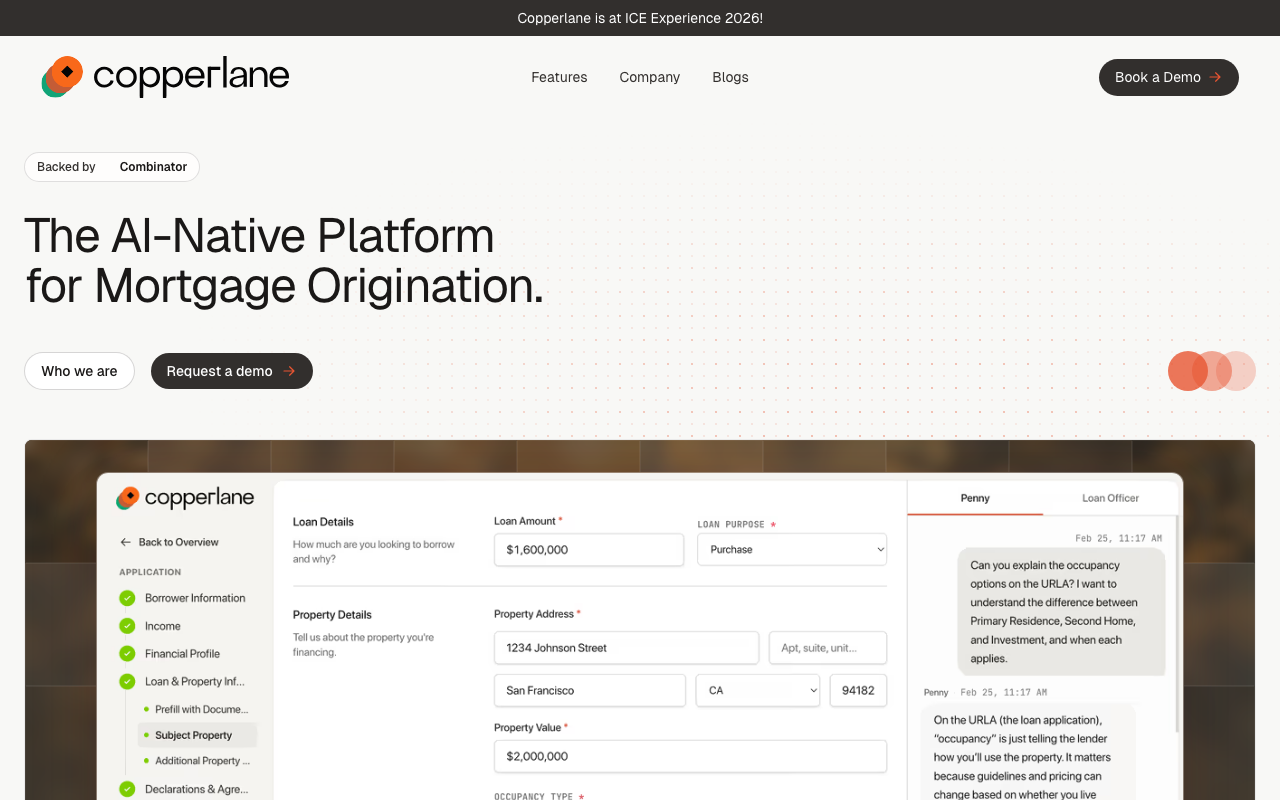1280x800 pixels.
Task: Click the ZIP code field showing 94182
Action: tap(858, 691)
